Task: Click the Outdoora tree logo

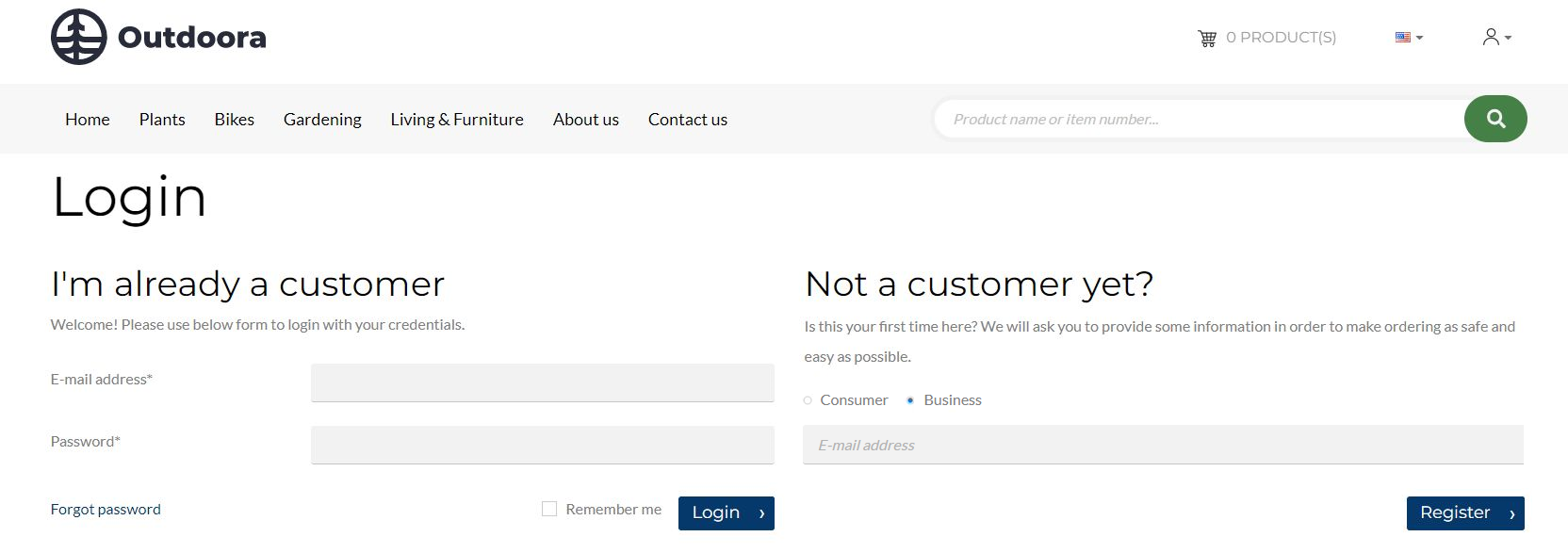Action: point(79,37)
